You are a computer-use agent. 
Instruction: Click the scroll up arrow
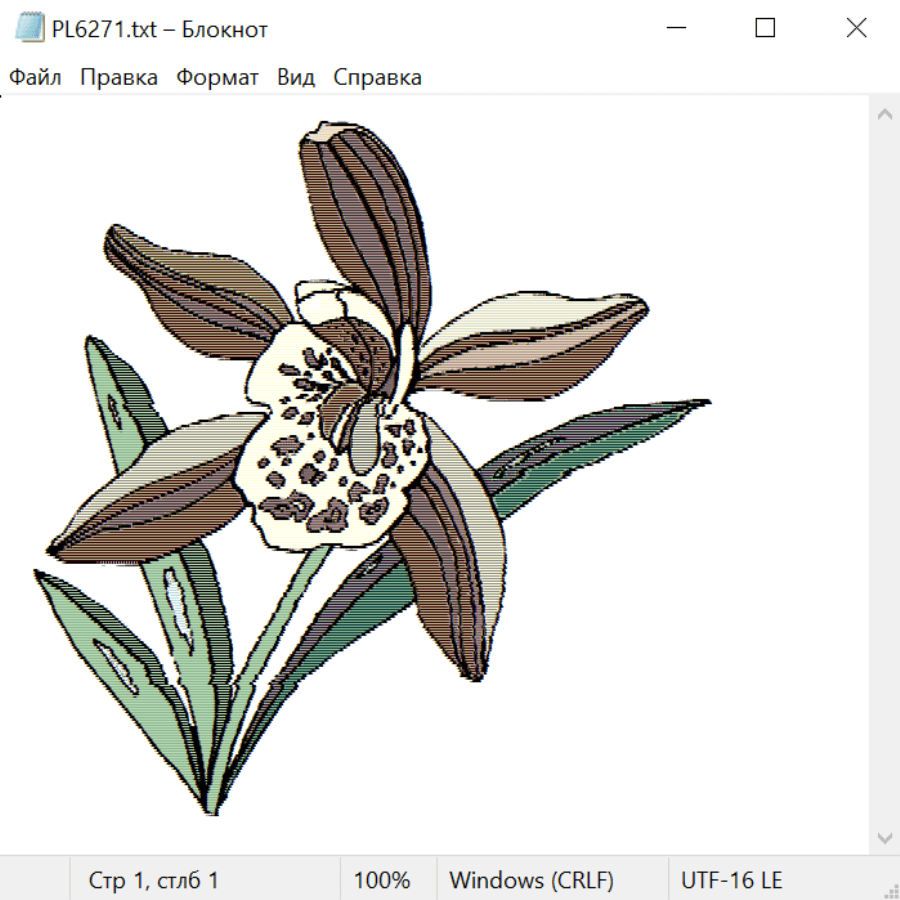tap(884, 115)
